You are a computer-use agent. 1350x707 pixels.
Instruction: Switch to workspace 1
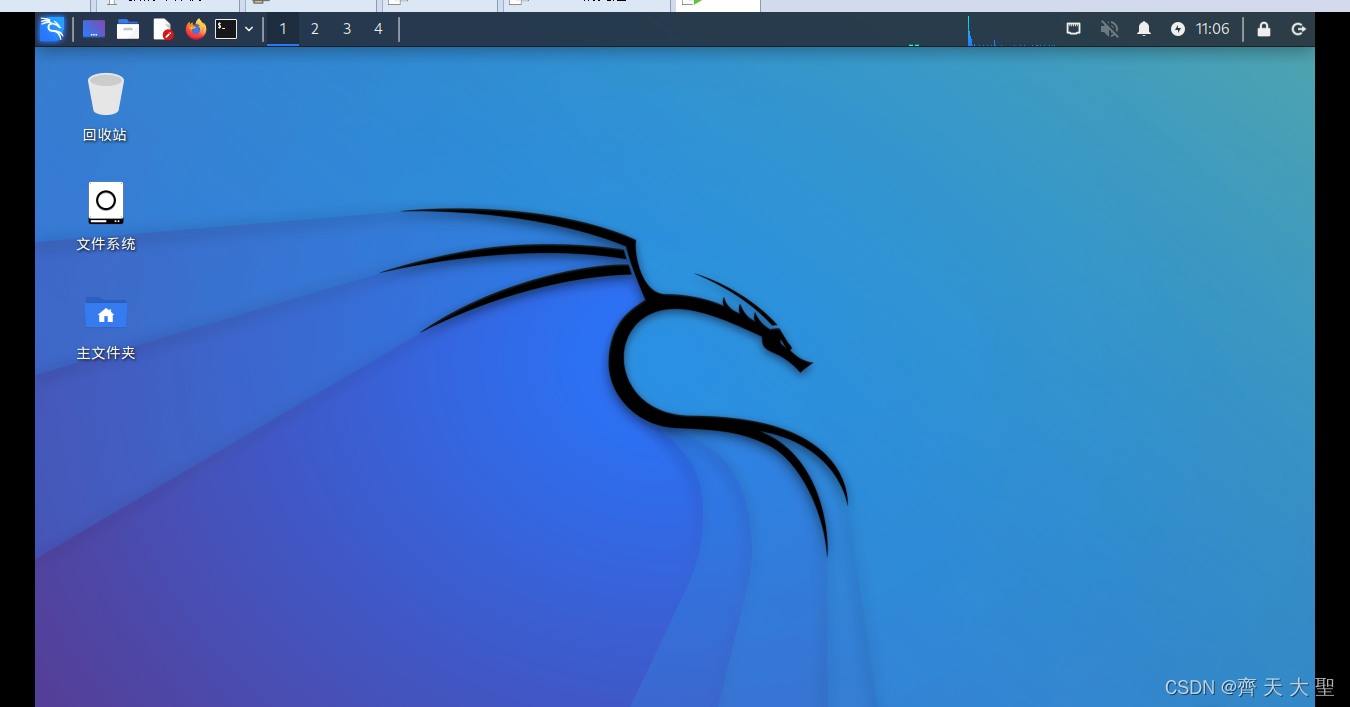click(283, 29)
